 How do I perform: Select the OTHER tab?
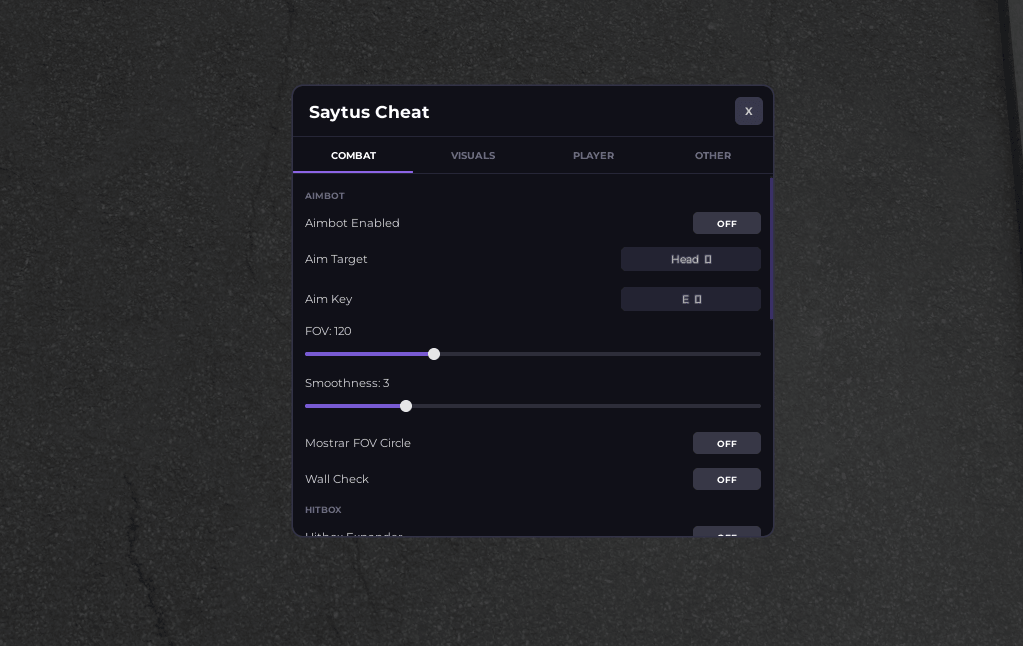tap(712, 155)
